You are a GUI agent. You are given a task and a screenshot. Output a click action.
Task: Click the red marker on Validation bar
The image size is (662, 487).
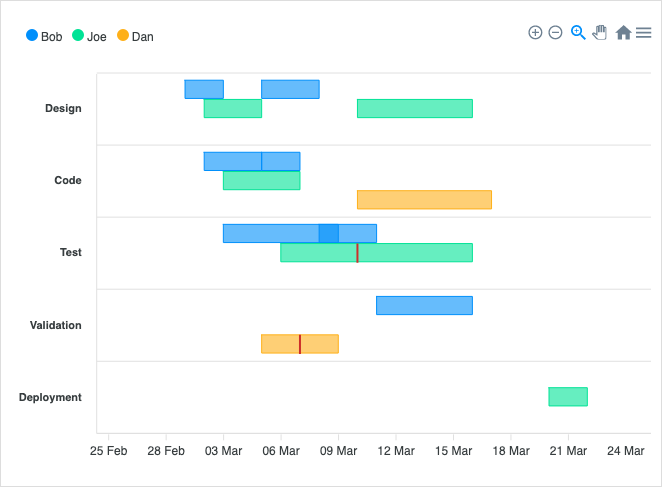click(300, 344)
